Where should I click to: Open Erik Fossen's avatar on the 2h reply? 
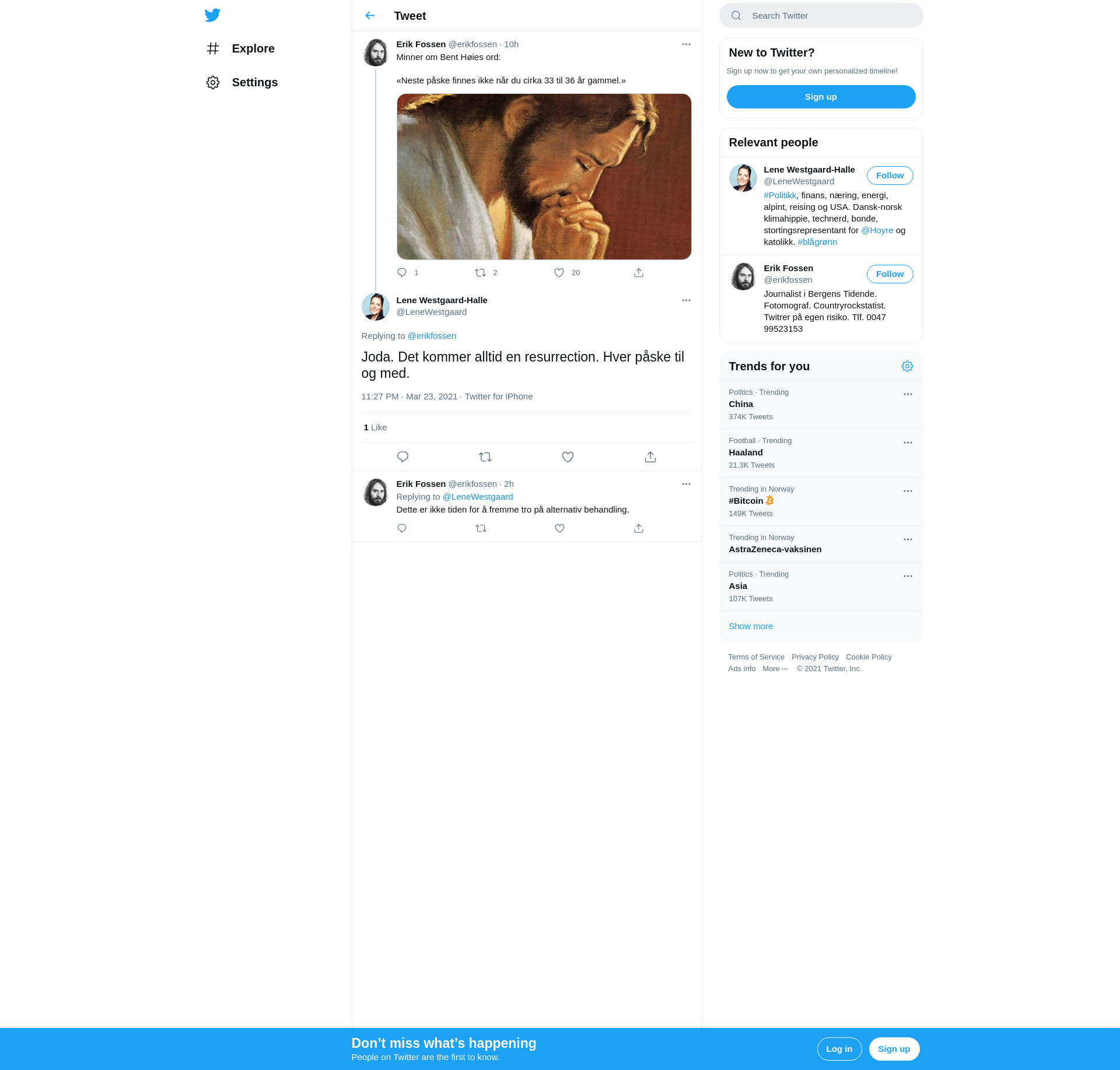[x=375, y=493]
